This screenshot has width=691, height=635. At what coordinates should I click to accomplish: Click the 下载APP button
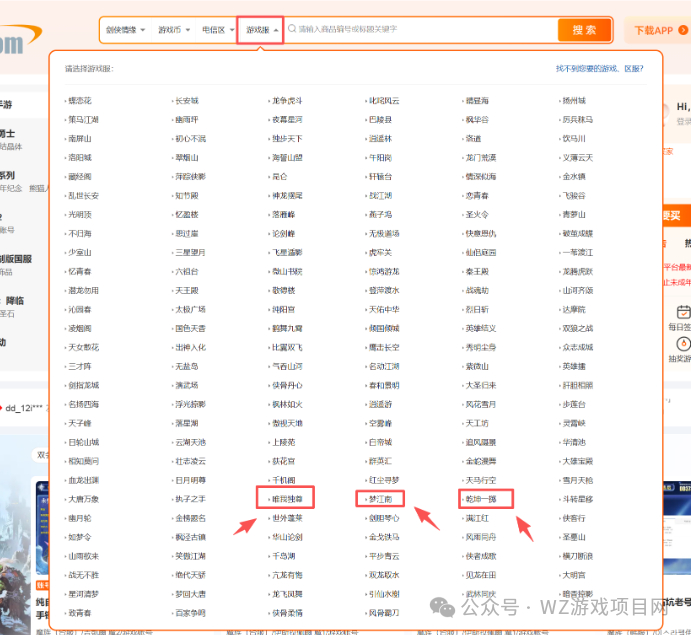coord(660,30)
